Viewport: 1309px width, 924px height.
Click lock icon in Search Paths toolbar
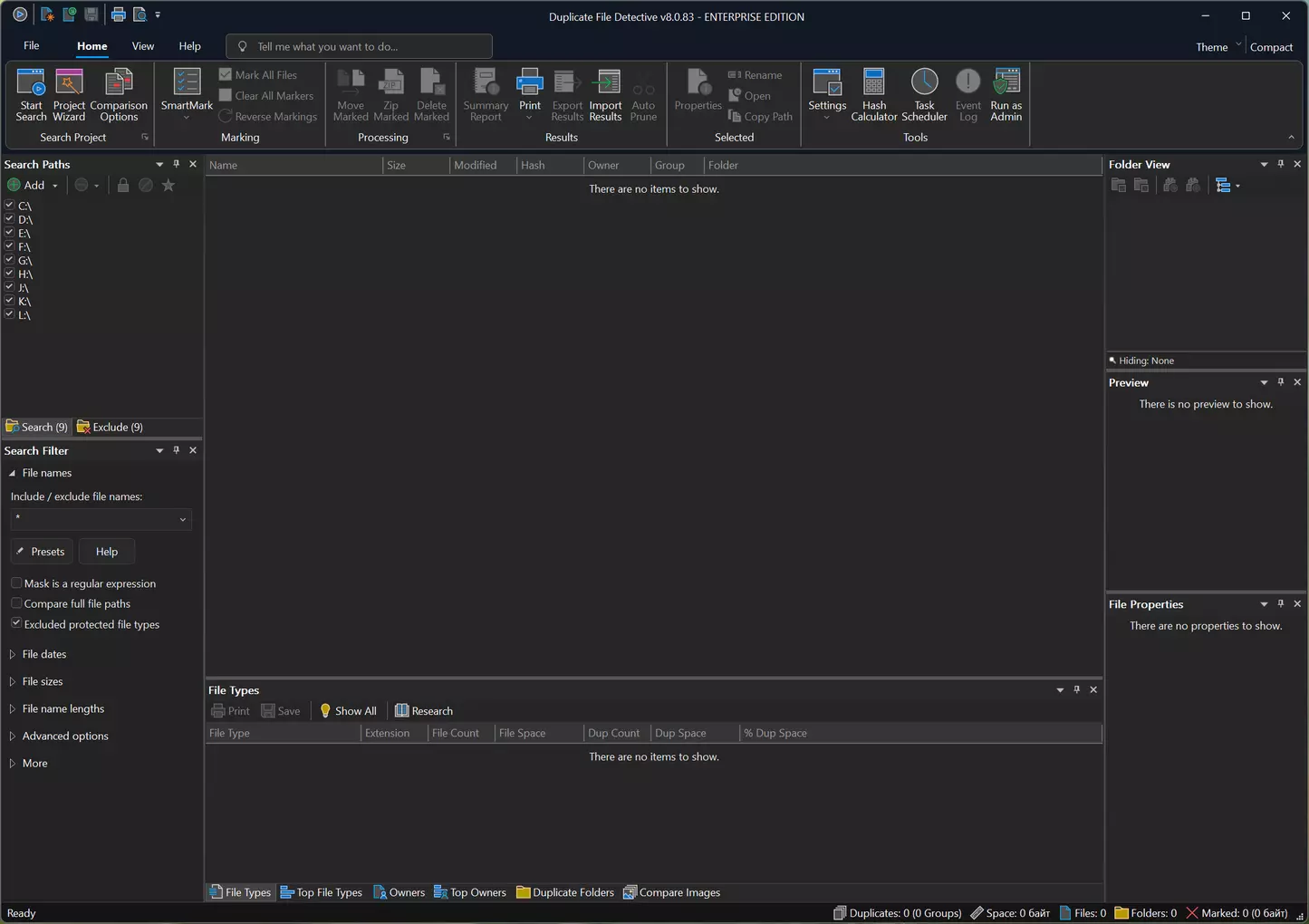pos(123,186)
